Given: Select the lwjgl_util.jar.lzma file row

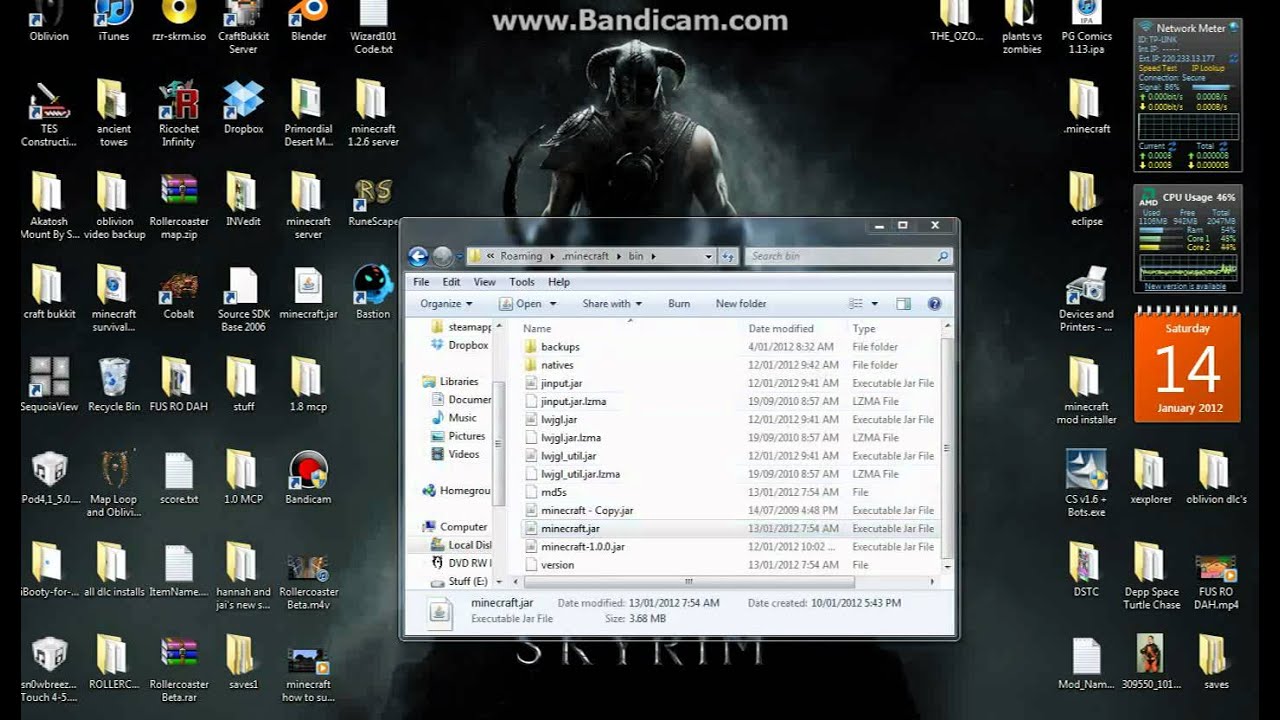Looking at the screenshot, I should point(729,474).
